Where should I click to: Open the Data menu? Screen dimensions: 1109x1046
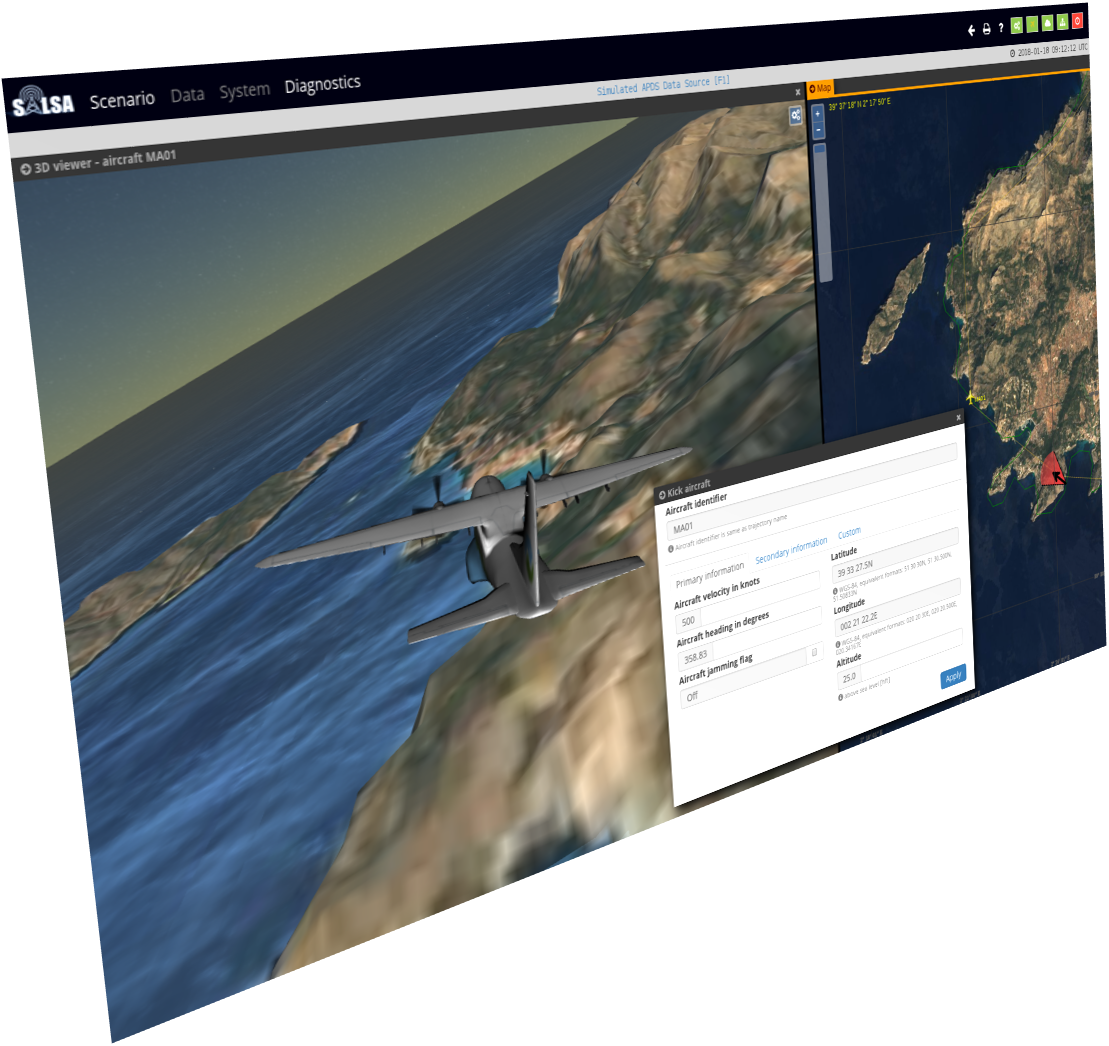(x=187, y=95)
